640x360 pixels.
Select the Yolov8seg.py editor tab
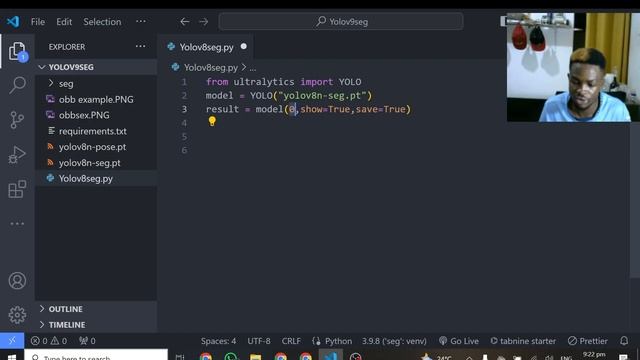pyautogui.click(x=206, y=47)
